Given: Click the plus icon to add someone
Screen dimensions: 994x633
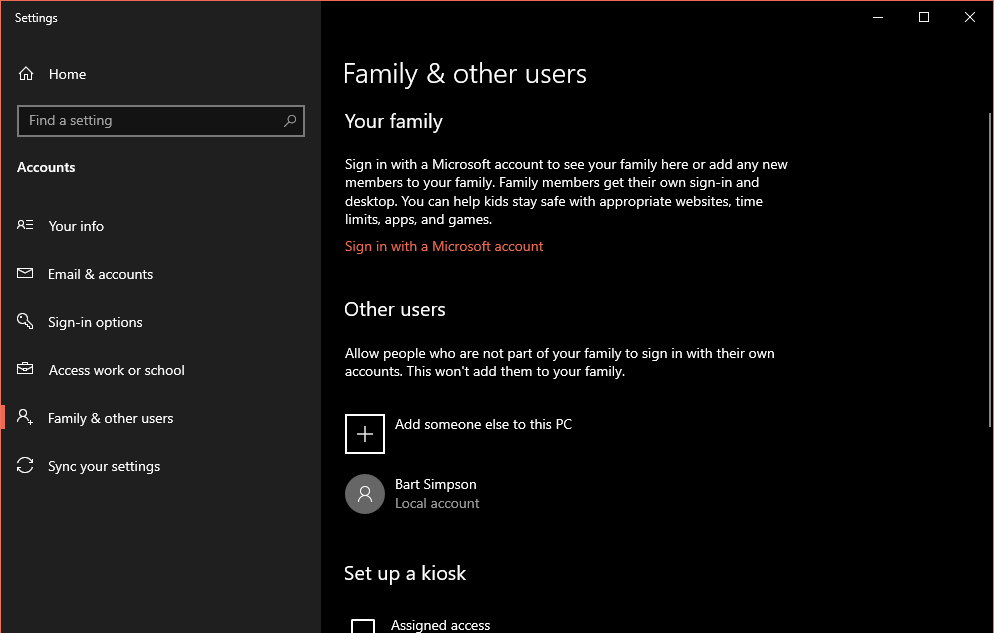Looking at the screenshot, I should 365,434.
